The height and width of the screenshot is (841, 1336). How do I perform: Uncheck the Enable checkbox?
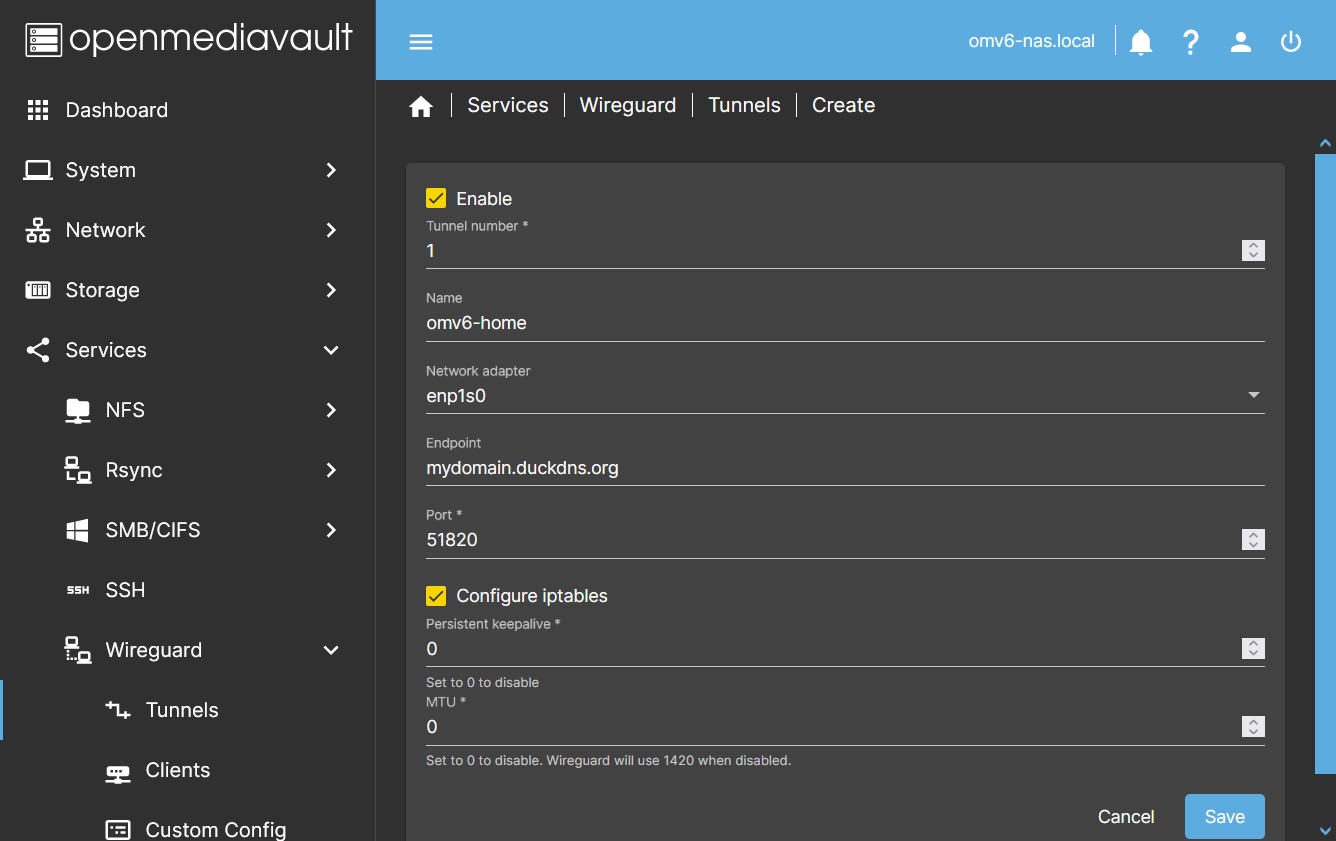coord(436,198)
